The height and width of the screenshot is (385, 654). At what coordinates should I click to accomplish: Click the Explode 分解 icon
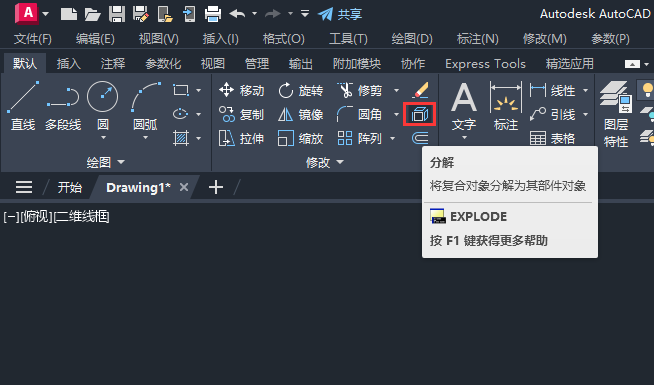click(x=420, y=114)
